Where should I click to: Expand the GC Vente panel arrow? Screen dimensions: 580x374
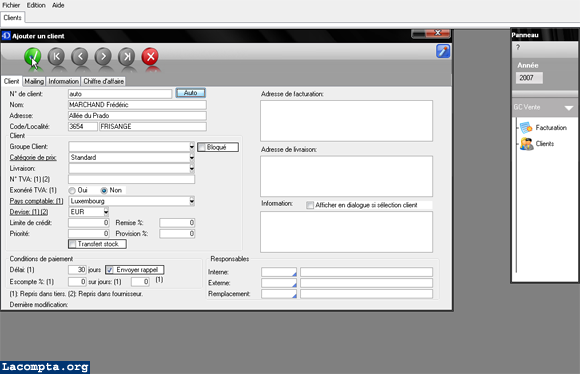click(x=569, y=108)
